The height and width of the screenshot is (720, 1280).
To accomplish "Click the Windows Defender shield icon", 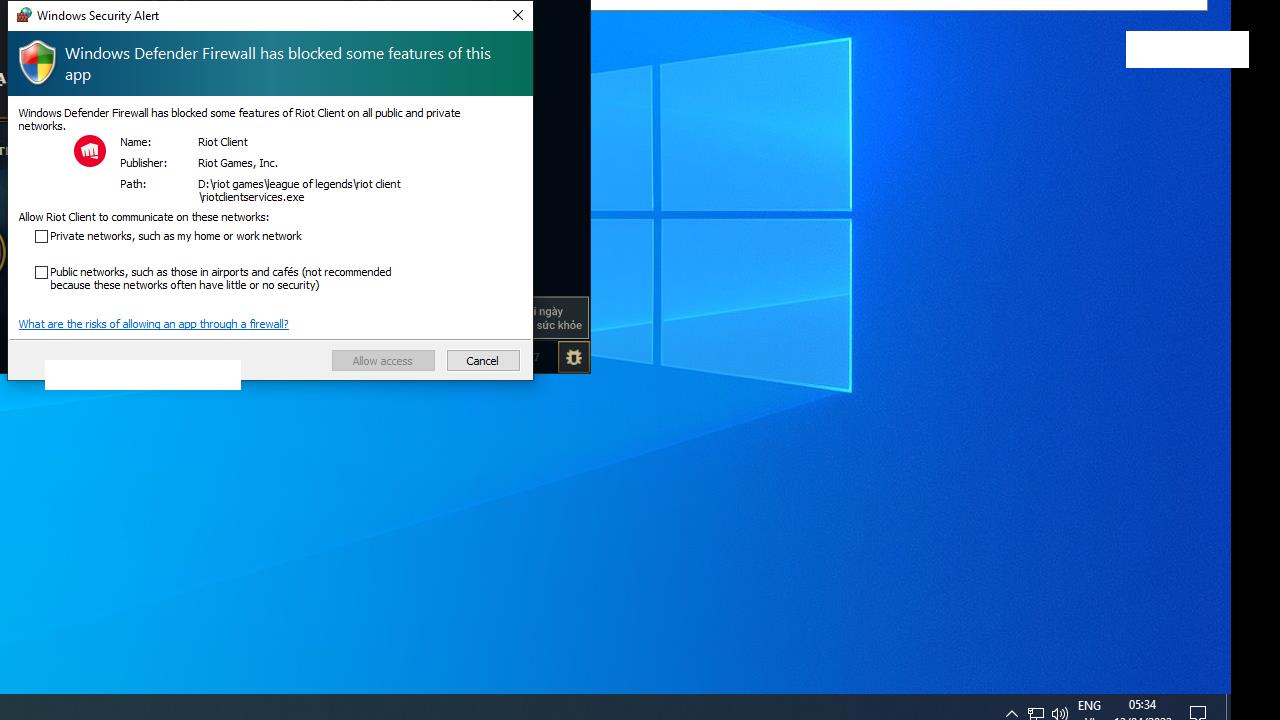I will (x=38, y=63).
